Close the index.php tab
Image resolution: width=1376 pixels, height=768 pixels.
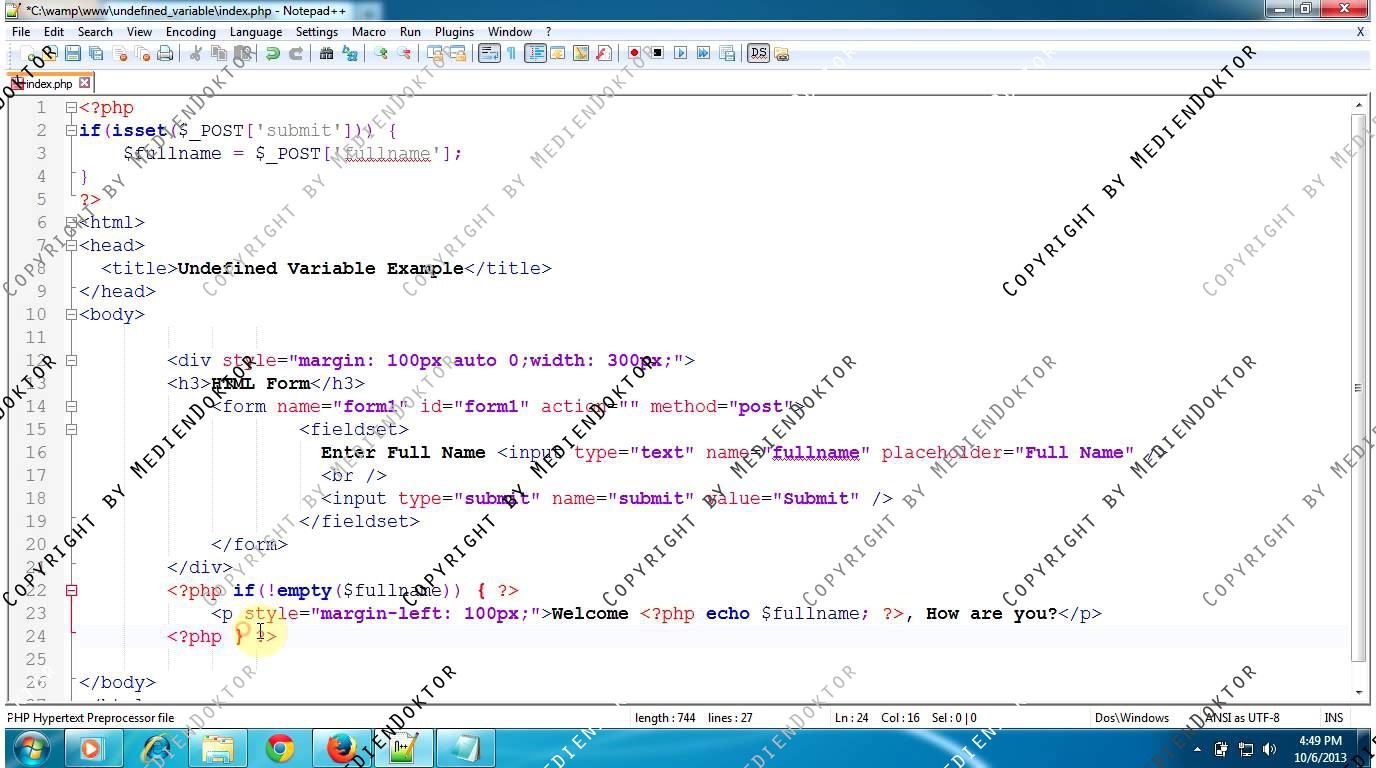[85, 83]
